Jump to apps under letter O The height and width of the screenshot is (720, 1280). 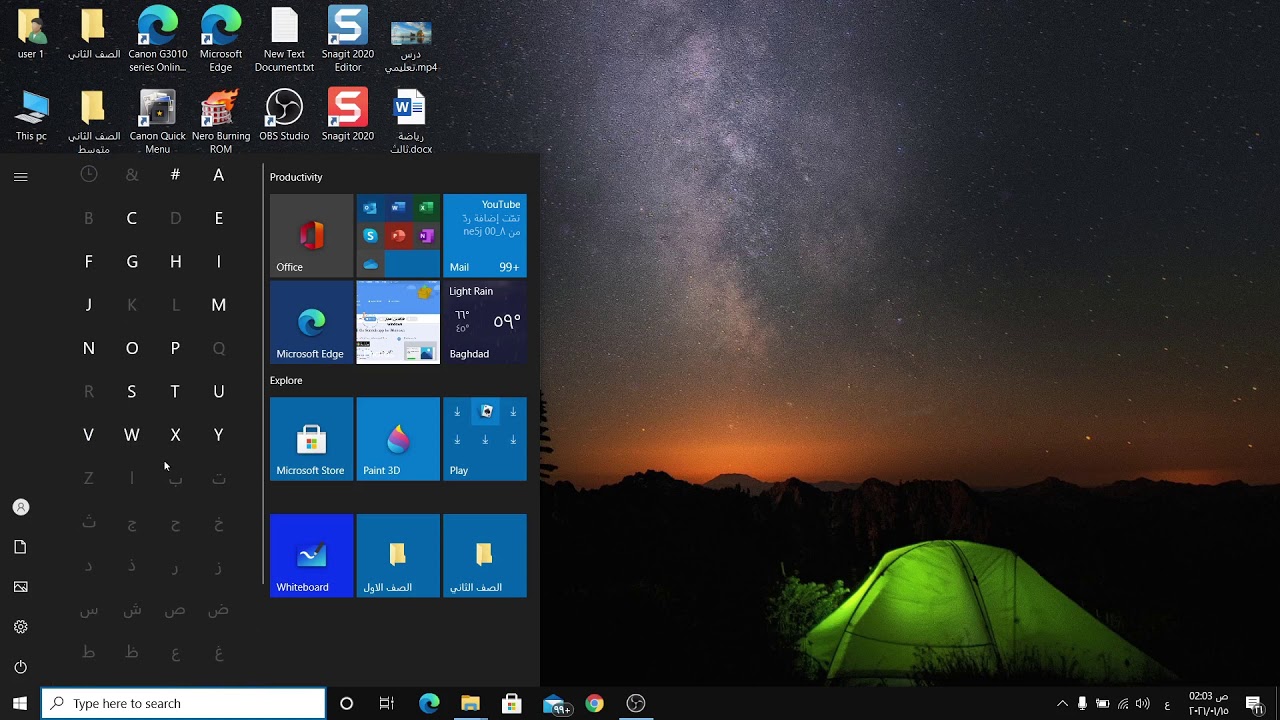(132, 348)
